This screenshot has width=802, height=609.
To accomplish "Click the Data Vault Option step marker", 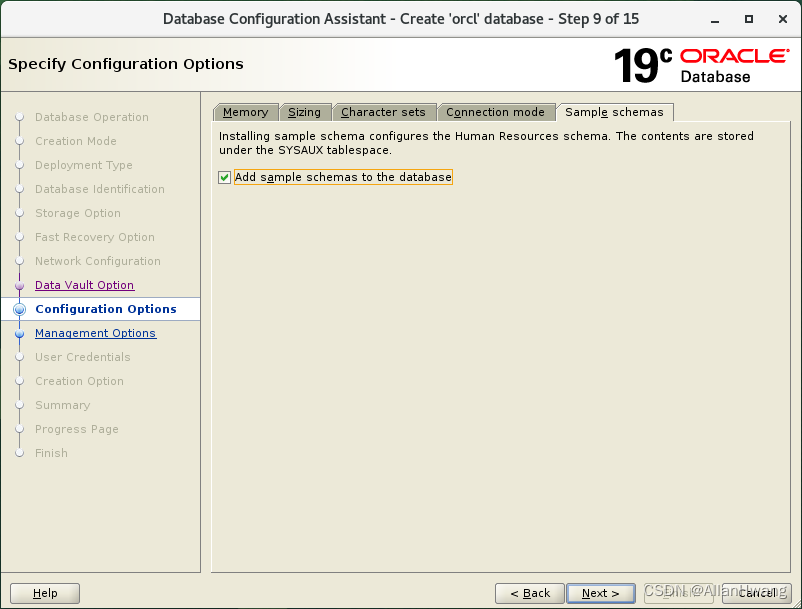I will [20, 285].
